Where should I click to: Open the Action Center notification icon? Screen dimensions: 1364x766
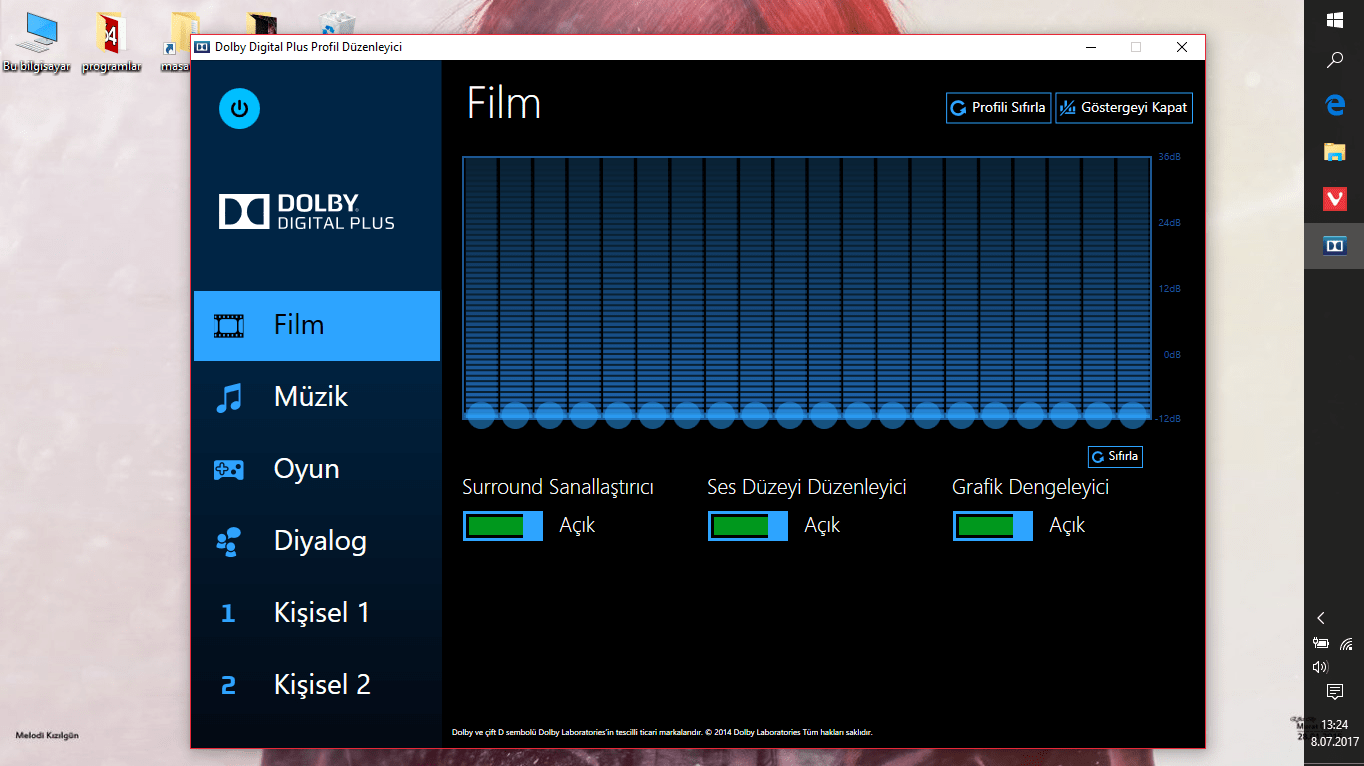[x=1335, y=690]
